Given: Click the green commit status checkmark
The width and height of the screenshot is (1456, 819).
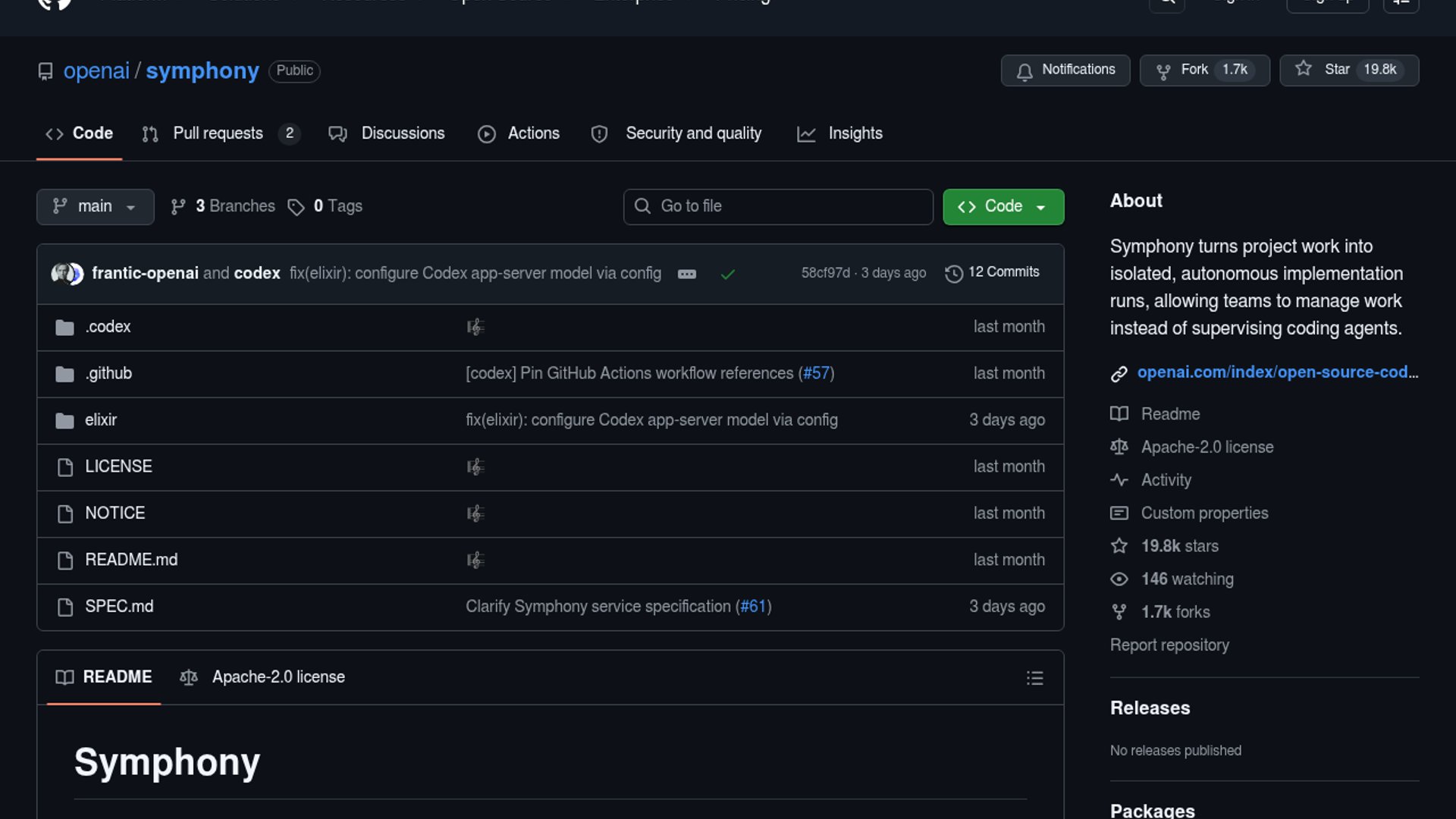Looking at the screenshot, I should [x=727, y=275].
